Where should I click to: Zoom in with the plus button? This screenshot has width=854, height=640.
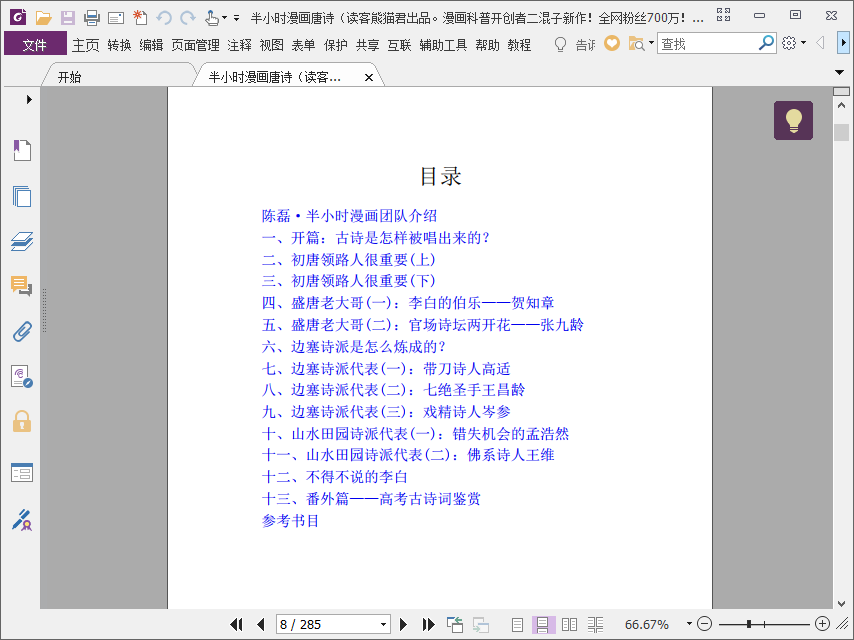[822, 624]
